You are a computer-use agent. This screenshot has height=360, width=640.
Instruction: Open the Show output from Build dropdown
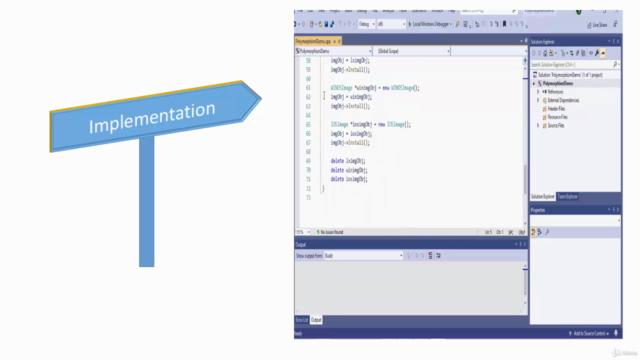click(363, 256)
